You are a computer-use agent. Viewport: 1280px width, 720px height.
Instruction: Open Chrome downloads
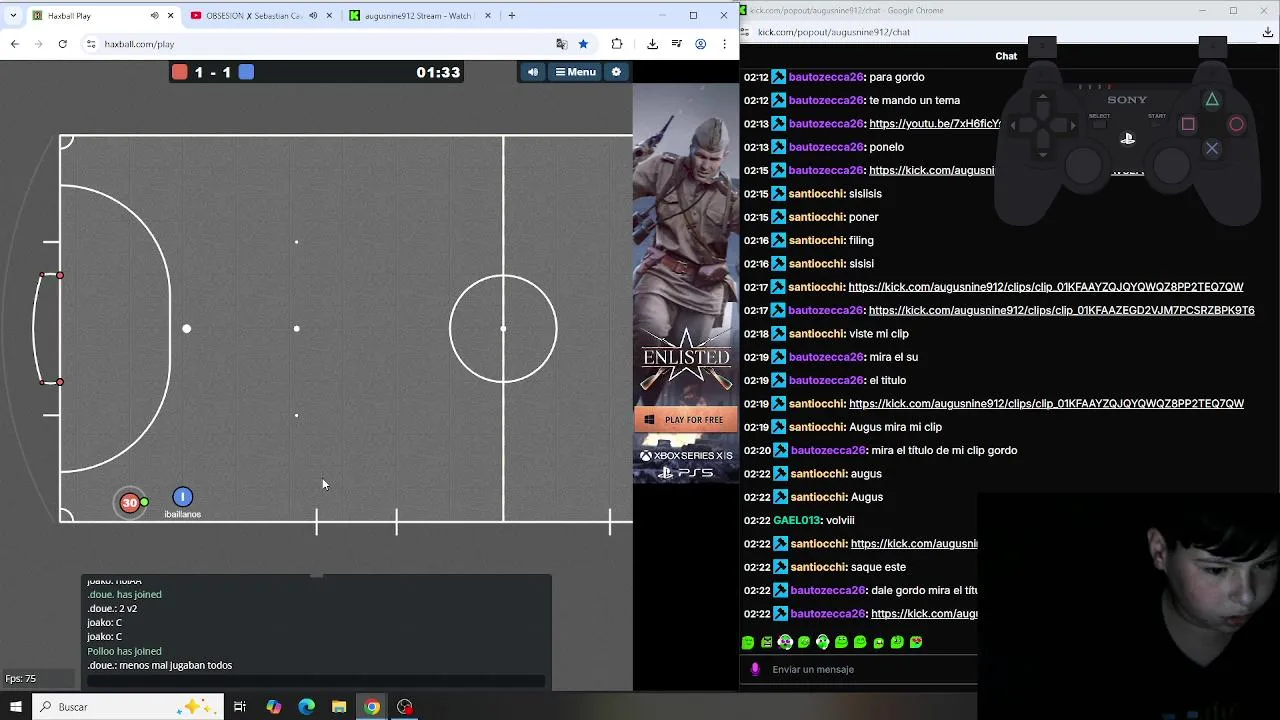(x=652, y=44)
